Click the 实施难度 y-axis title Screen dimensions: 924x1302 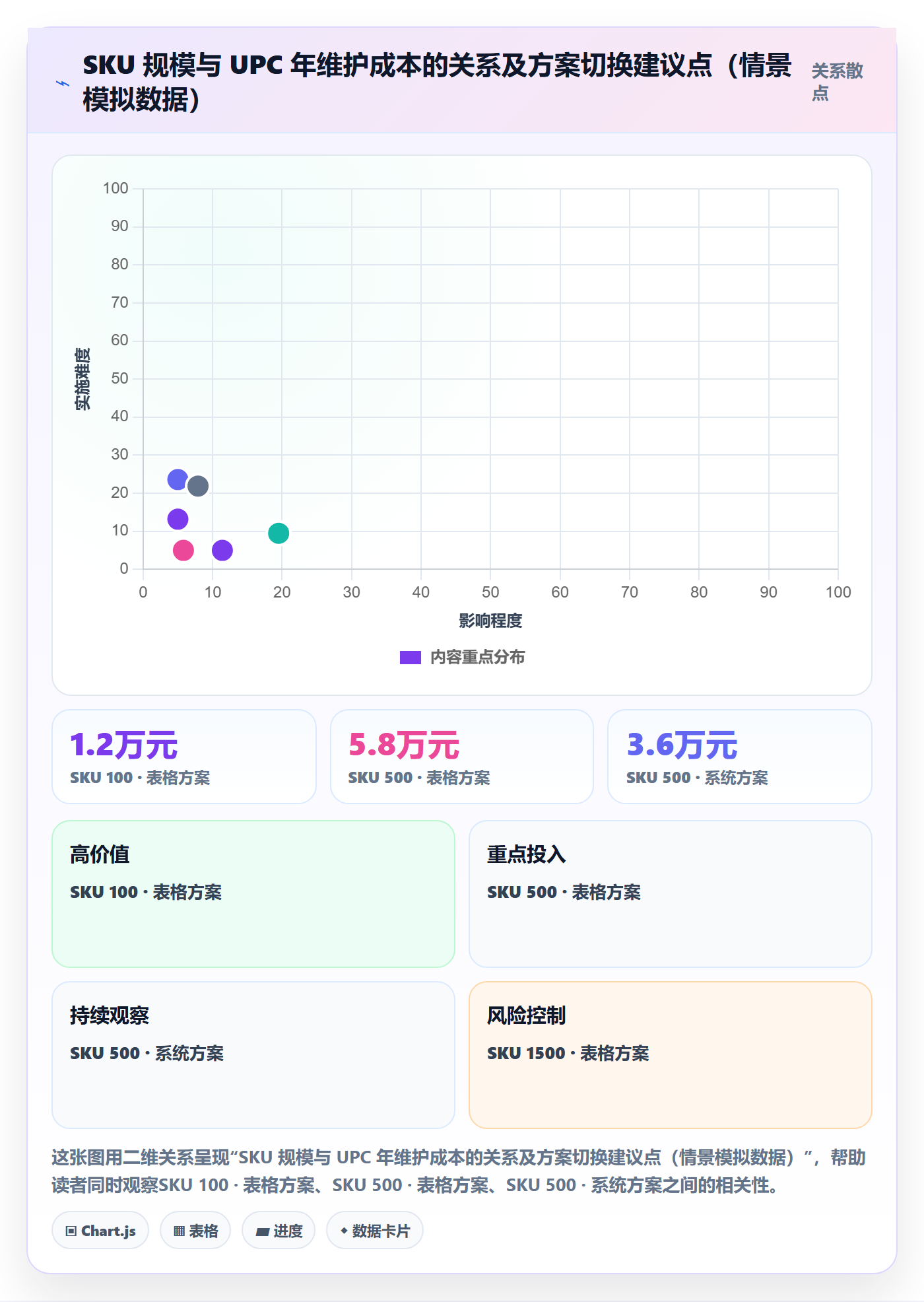(82, 379)
